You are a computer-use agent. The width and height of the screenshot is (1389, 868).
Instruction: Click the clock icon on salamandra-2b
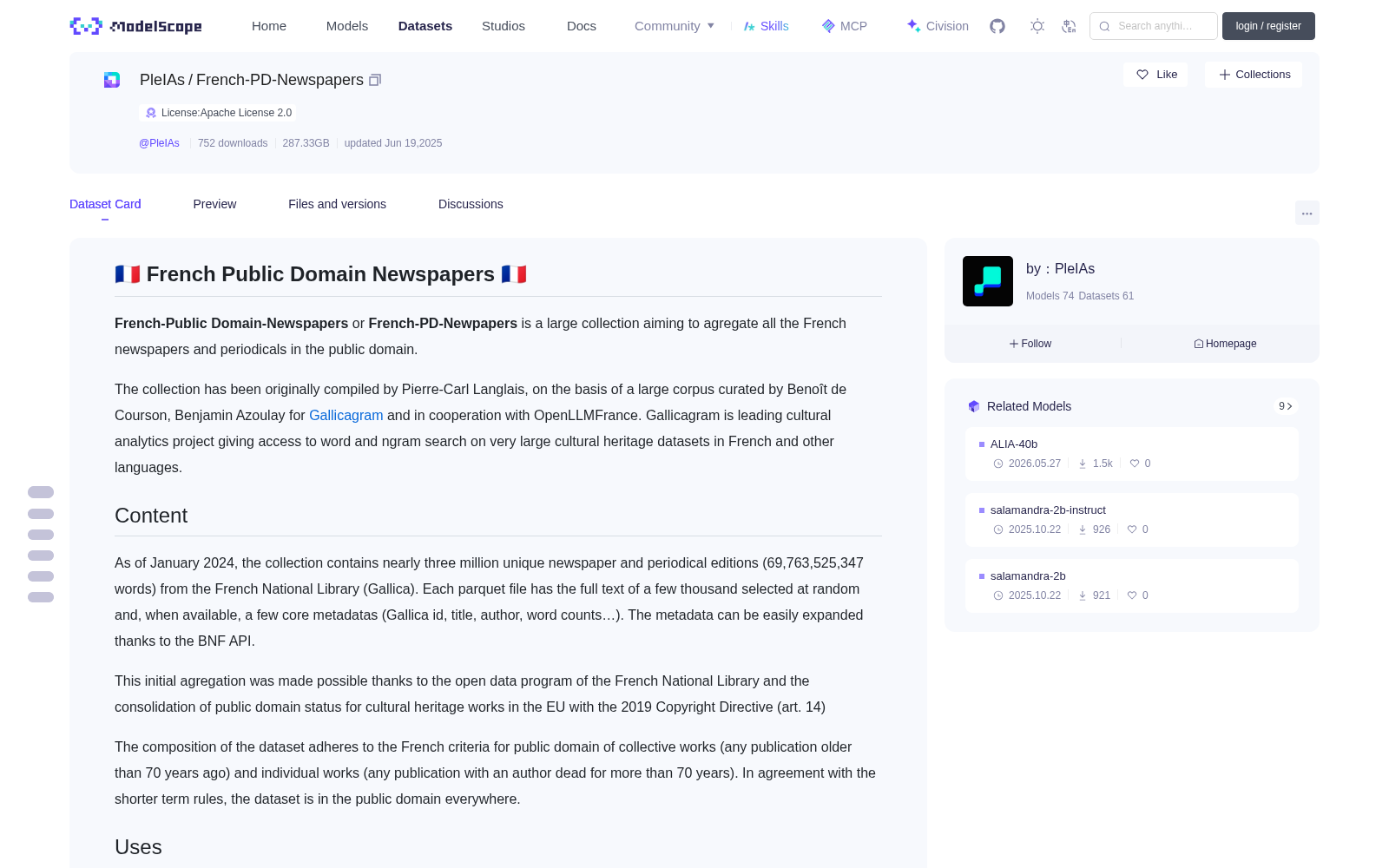click(998, 595)
